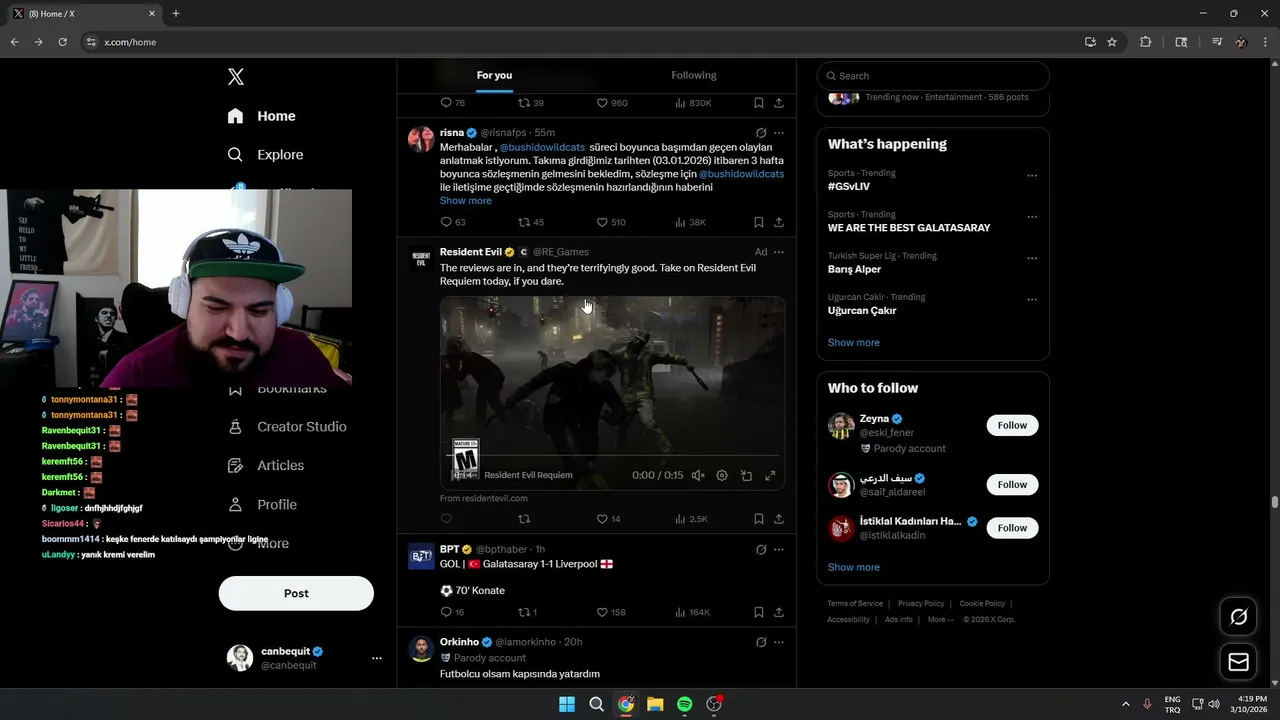Repost the Resident Evil ad
The image size is (1280, 720).
click(x=524, y=519)
